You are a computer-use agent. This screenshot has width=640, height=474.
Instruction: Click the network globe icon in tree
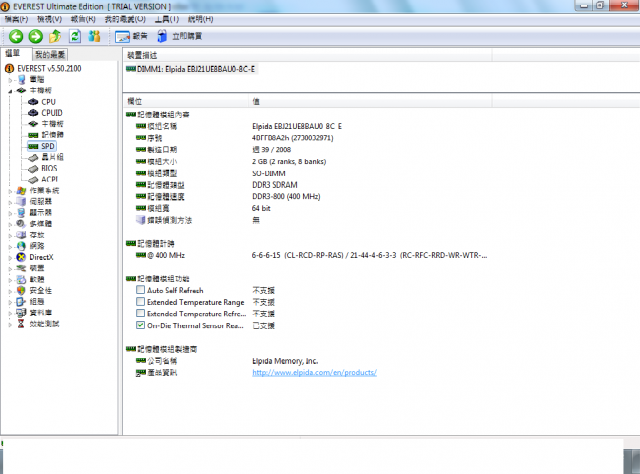pos(21,246)
